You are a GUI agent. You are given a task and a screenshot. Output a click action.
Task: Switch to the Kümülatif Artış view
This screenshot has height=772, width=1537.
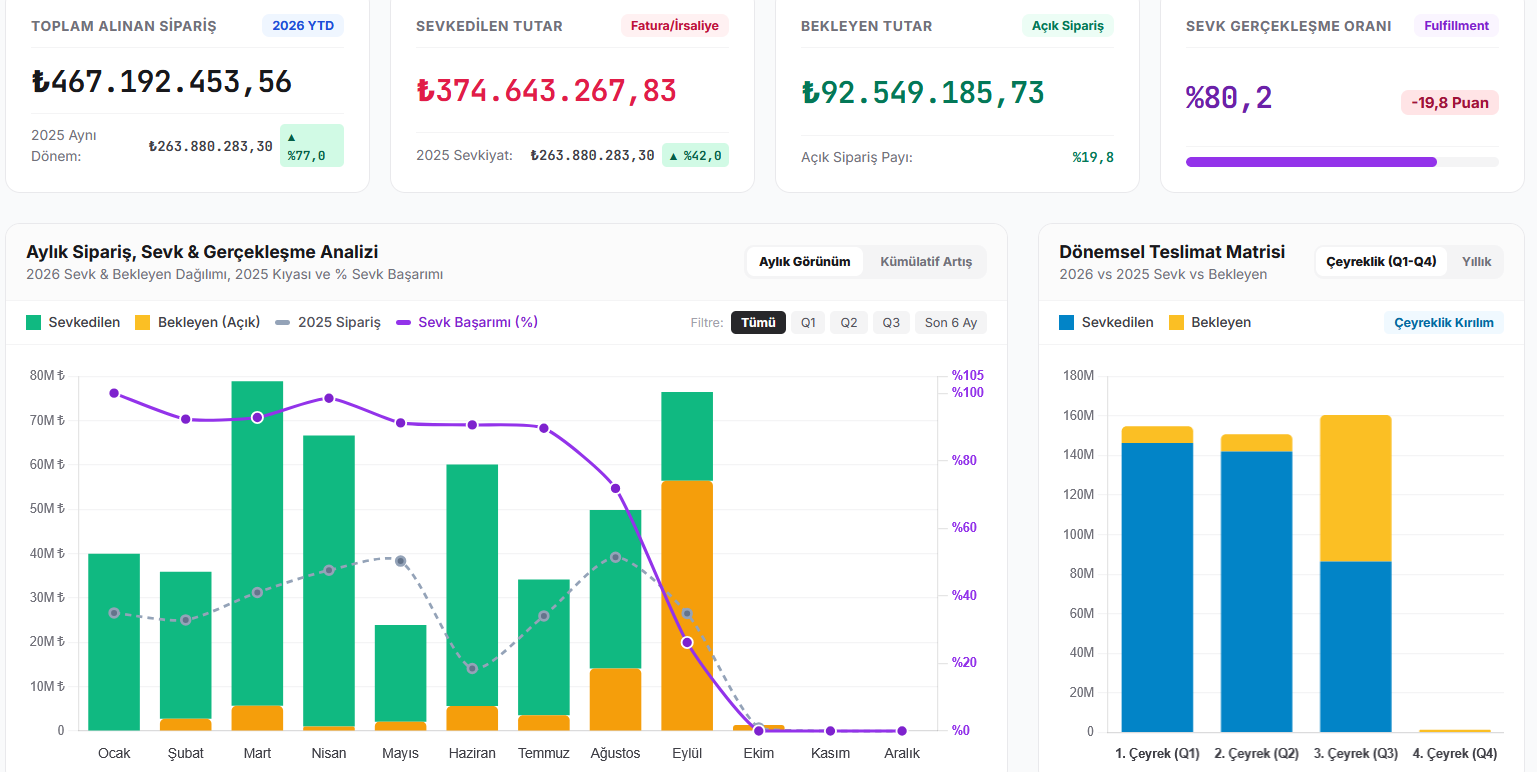(926, 262)
